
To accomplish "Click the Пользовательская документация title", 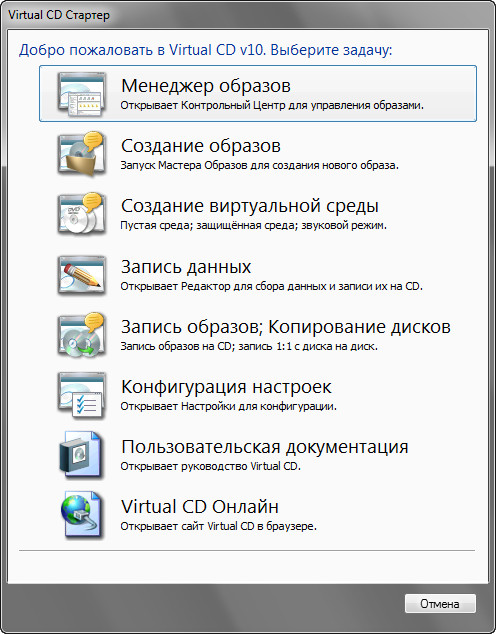I will point(265,447).
